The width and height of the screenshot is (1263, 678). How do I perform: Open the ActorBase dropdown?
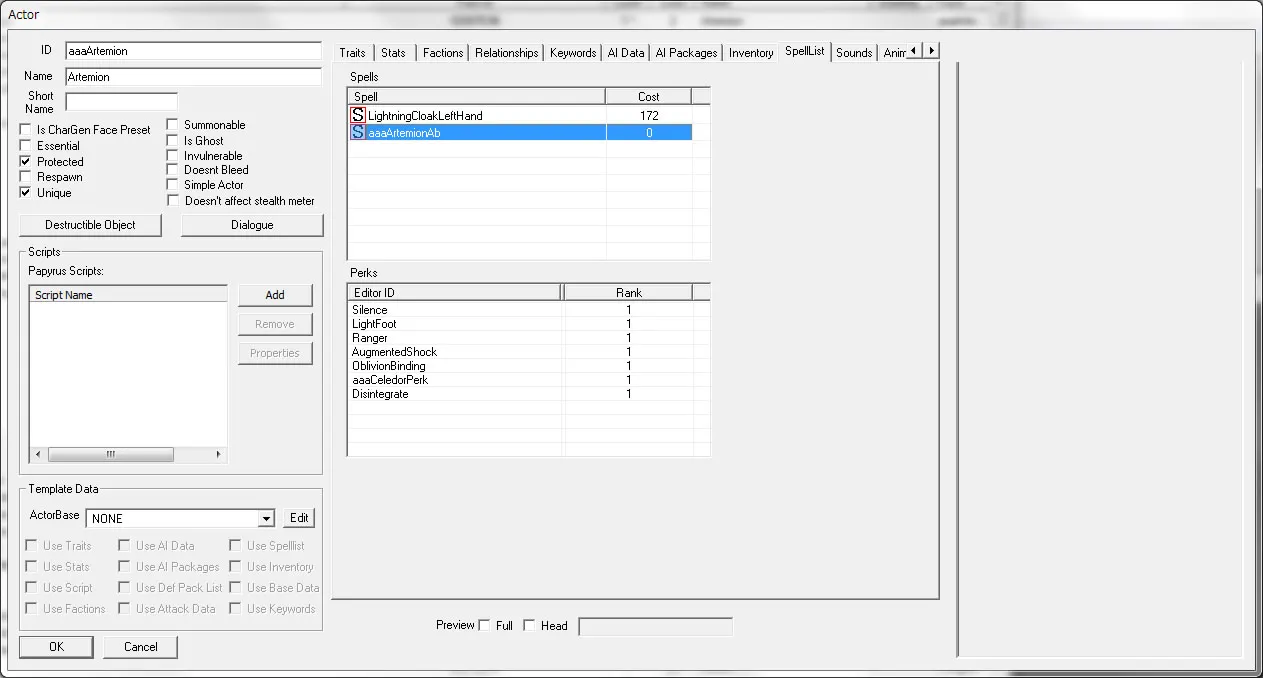coord(265,518)
